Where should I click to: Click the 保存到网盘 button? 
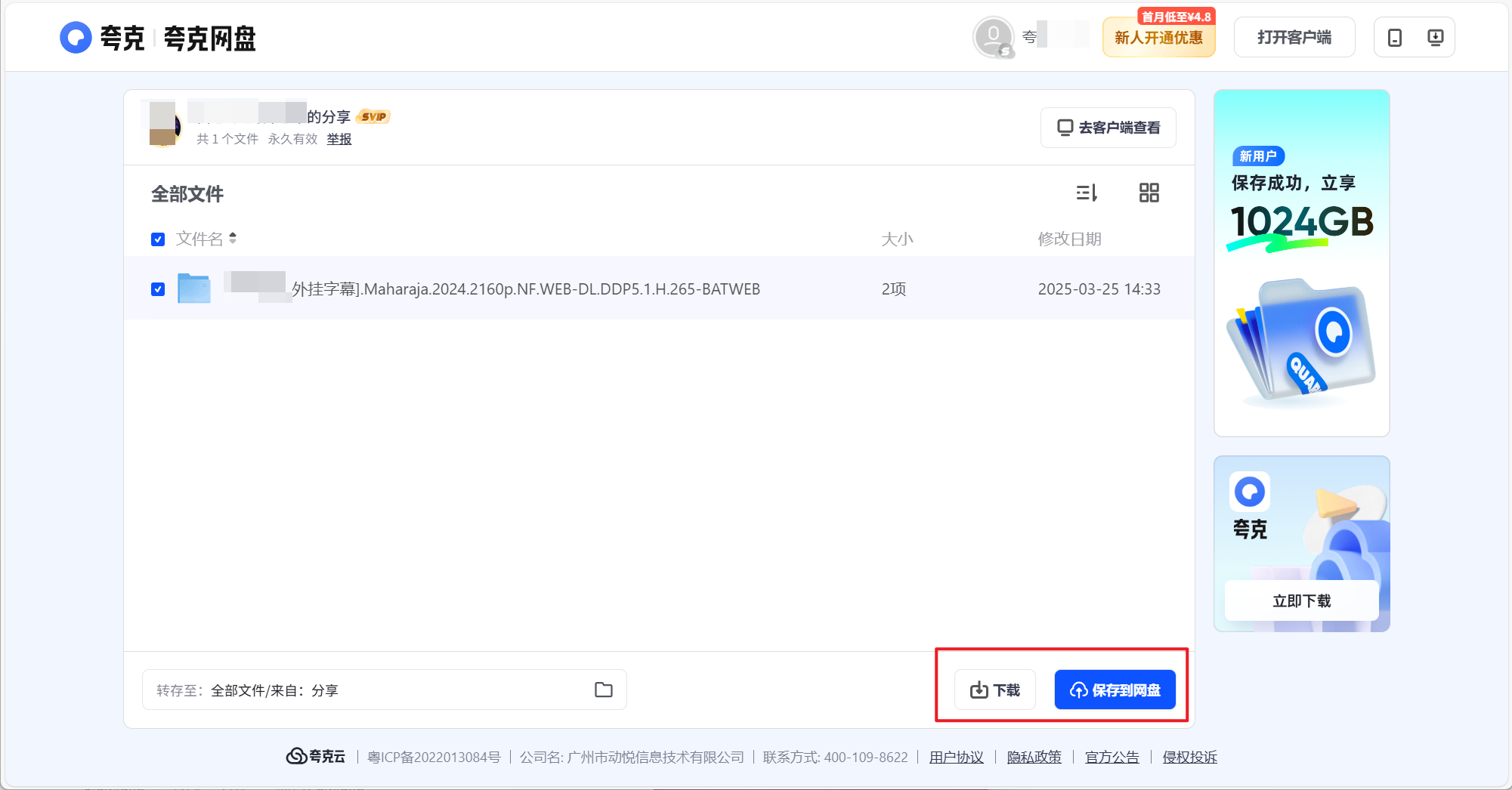click(1115, 690)
